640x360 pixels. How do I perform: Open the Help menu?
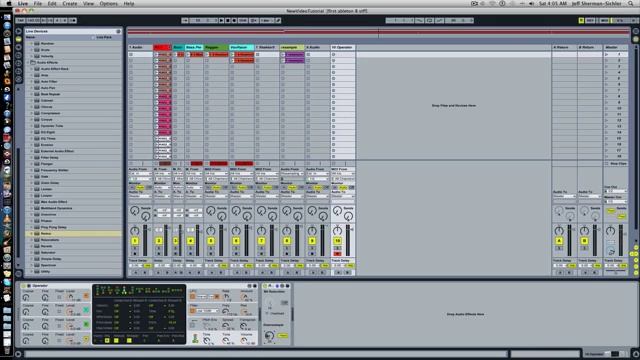coord(129,3)
